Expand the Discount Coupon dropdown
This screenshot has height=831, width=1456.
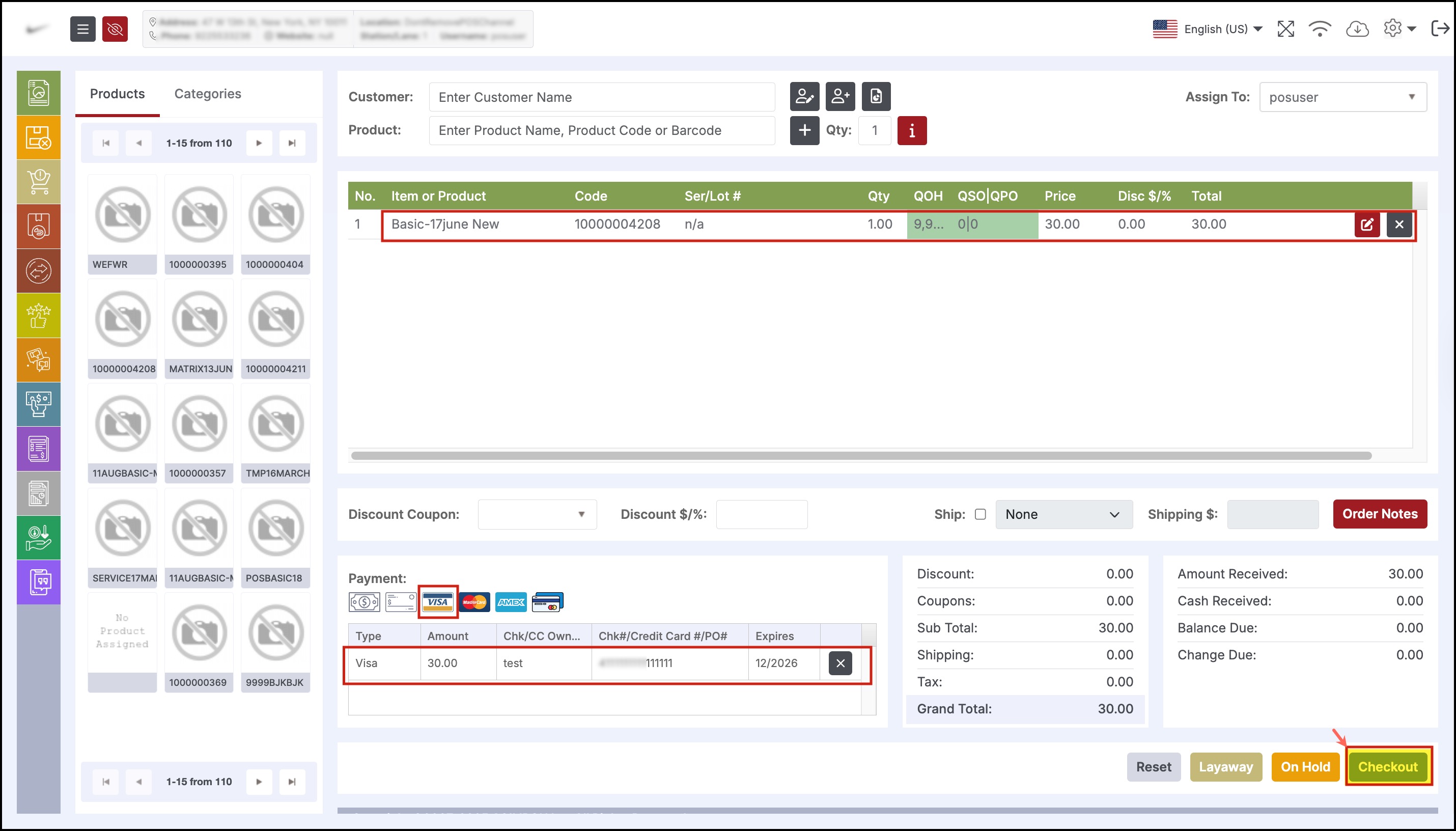click(x=537, y=514)
